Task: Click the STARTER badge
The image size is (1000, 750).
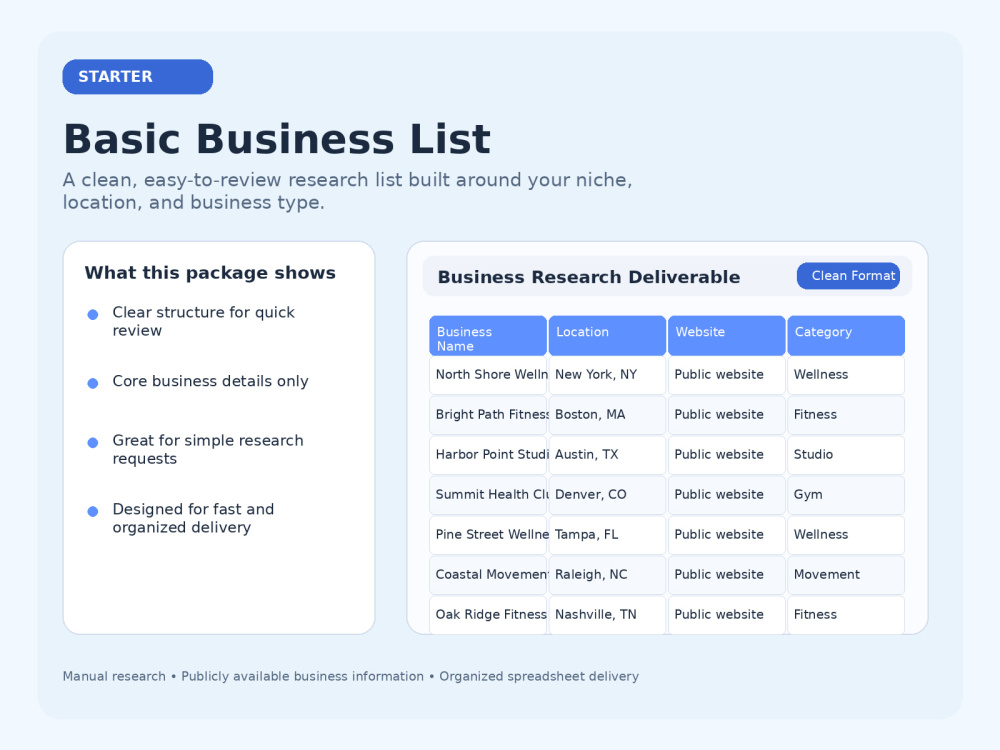Action: [x=137, y=77]
